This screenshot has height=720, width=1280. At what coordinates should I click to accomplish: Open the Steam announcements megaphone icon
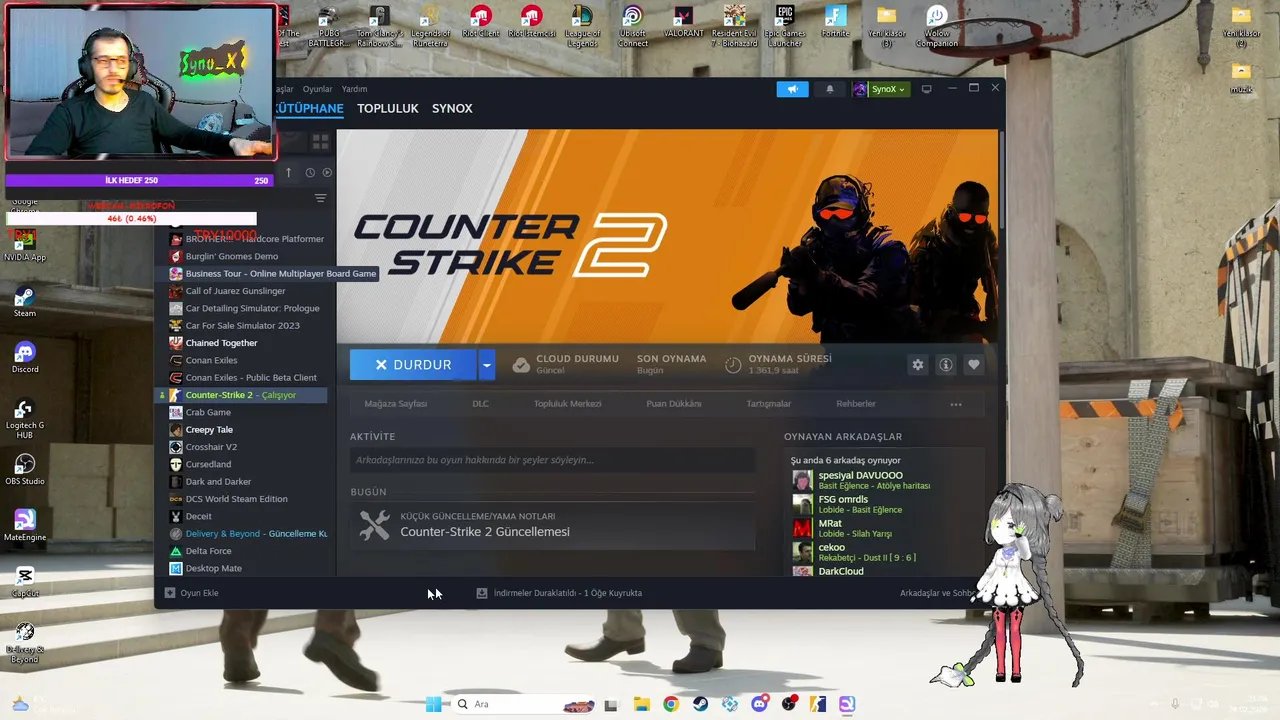[x=792, y=89]
